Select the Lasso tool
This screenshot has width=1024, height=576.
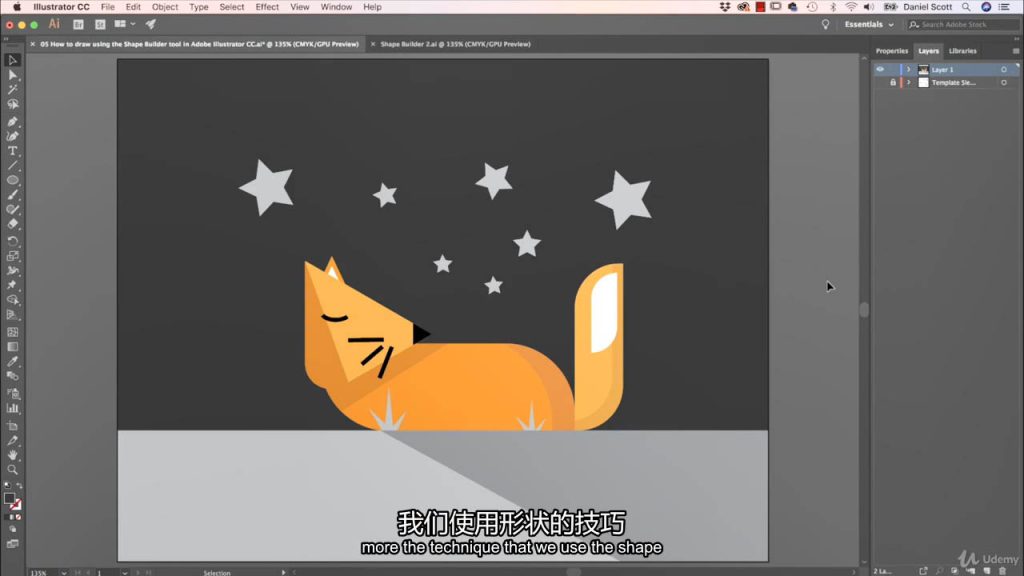[12, 104]
